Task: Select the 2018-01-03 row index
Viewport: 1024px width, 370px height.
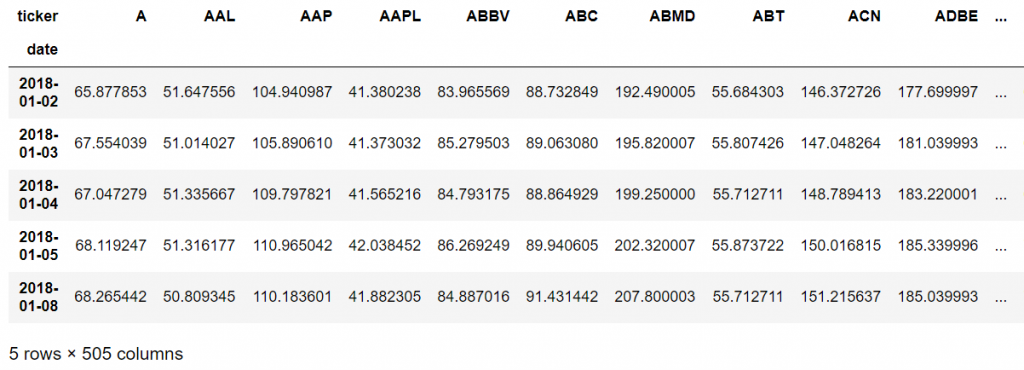Action: pos(39,143)
